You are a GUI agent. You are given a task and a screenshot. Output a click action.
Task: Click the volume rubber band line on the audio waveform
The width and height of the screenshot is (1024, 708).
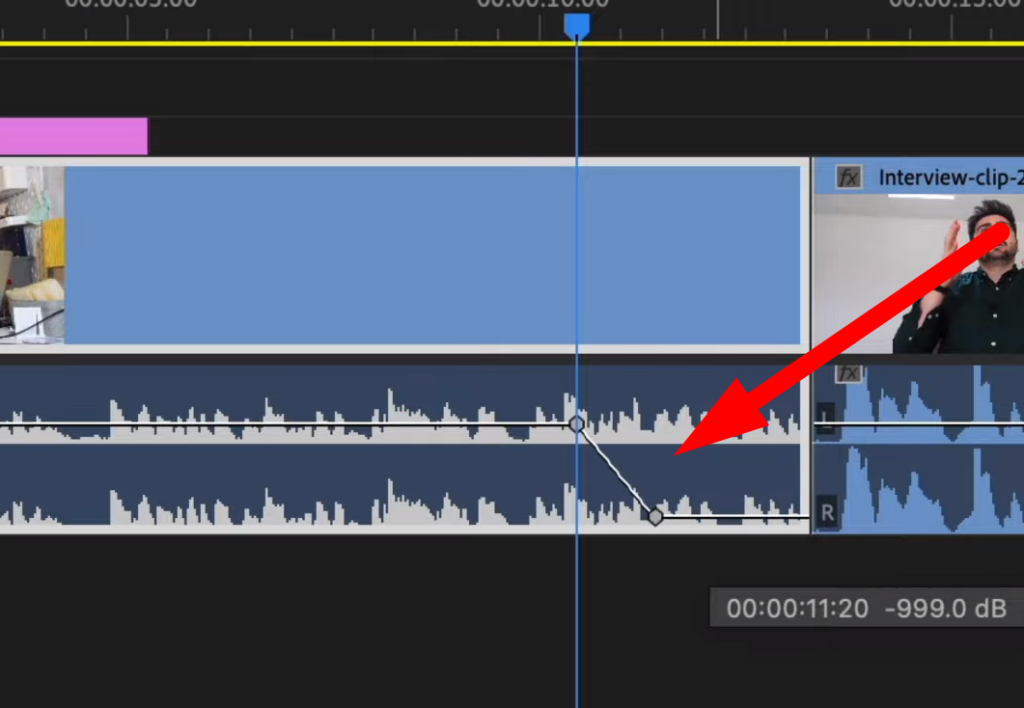(300, 425)
